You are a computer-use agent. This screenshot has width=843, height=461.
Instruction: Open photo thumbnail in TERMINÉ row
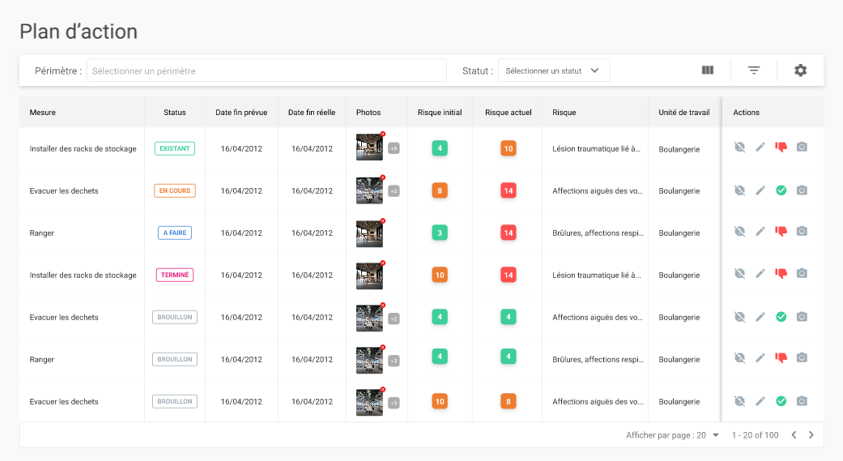coord(369,275)
